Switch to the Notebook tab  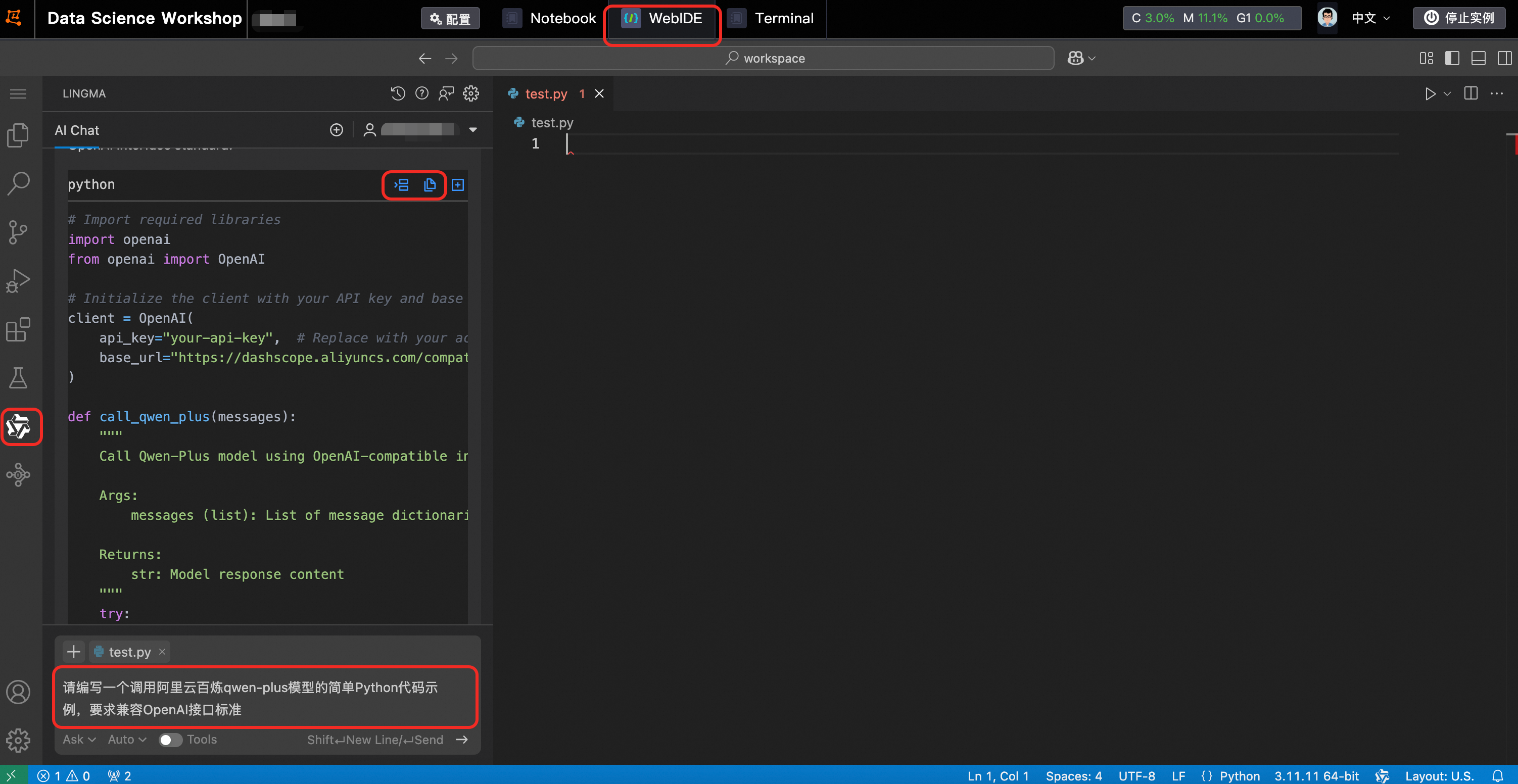pyautogui.click(x=550, y=18)
